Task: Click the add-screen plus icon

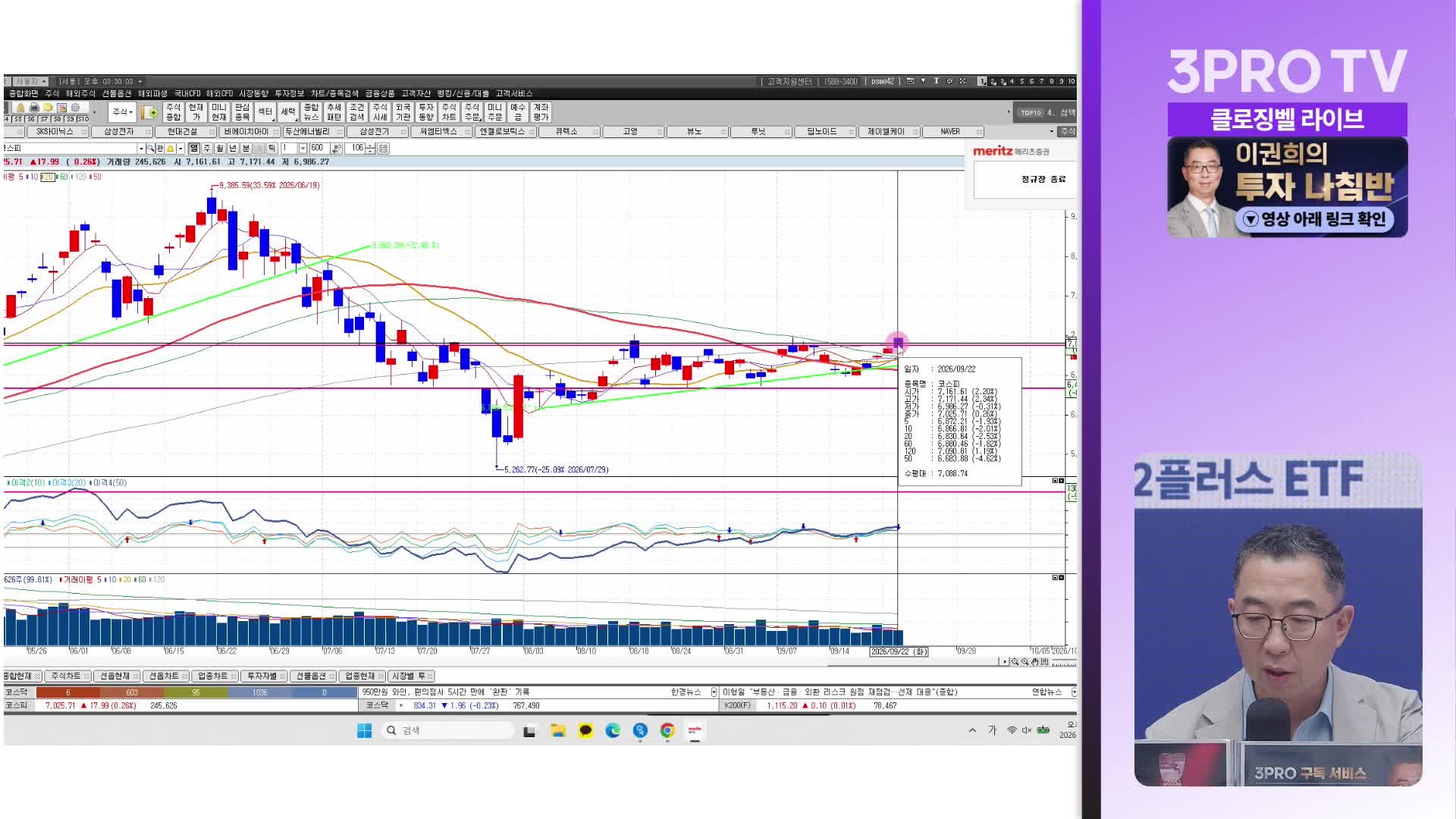Action: click(149, 113)
